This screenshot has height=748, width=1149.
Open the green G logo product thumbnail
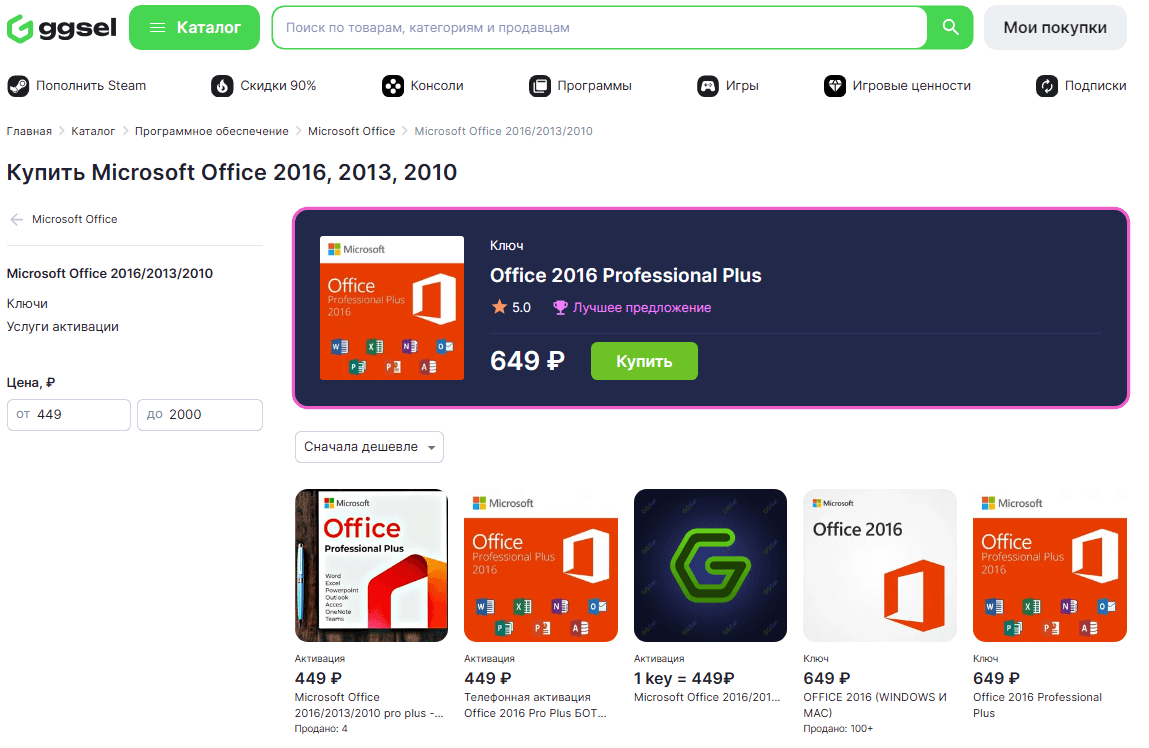(710, 566)
